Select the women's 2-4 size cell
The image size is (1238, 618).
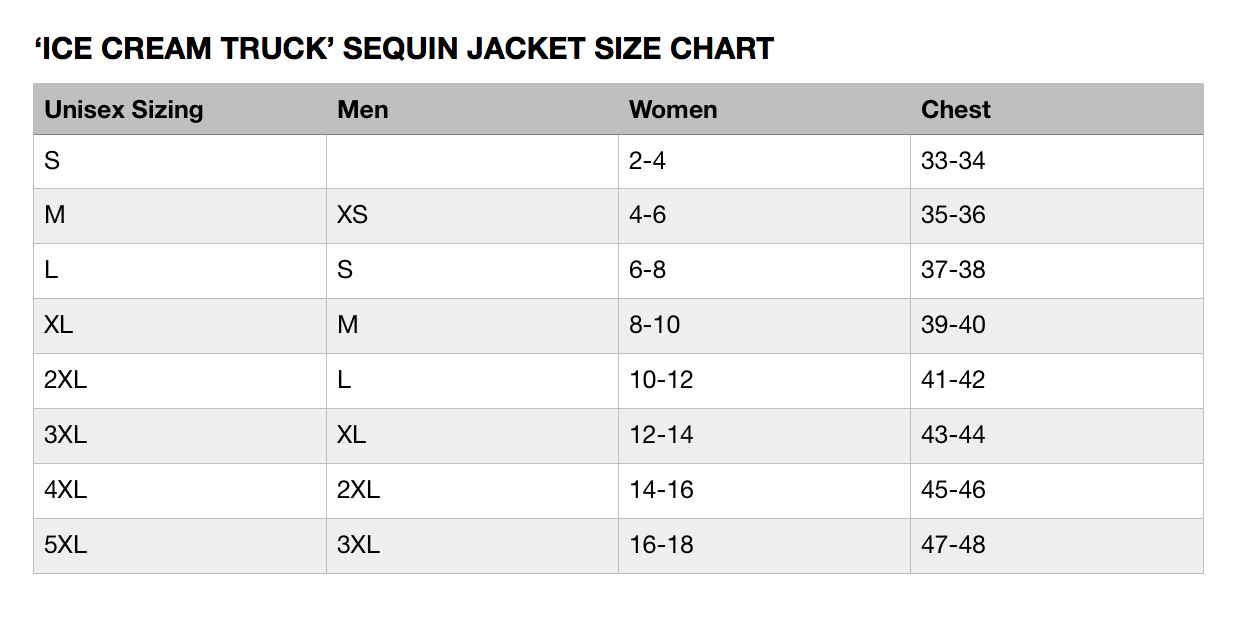[x=647, y=160]
